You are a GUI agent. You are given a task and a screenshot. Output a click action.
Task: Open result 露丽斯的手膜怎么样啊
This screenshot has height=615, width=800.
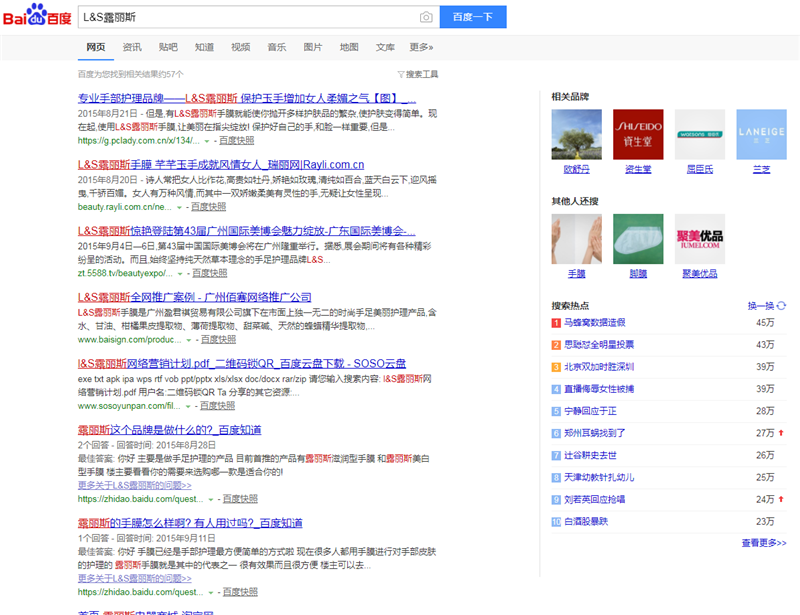[190, 523]
